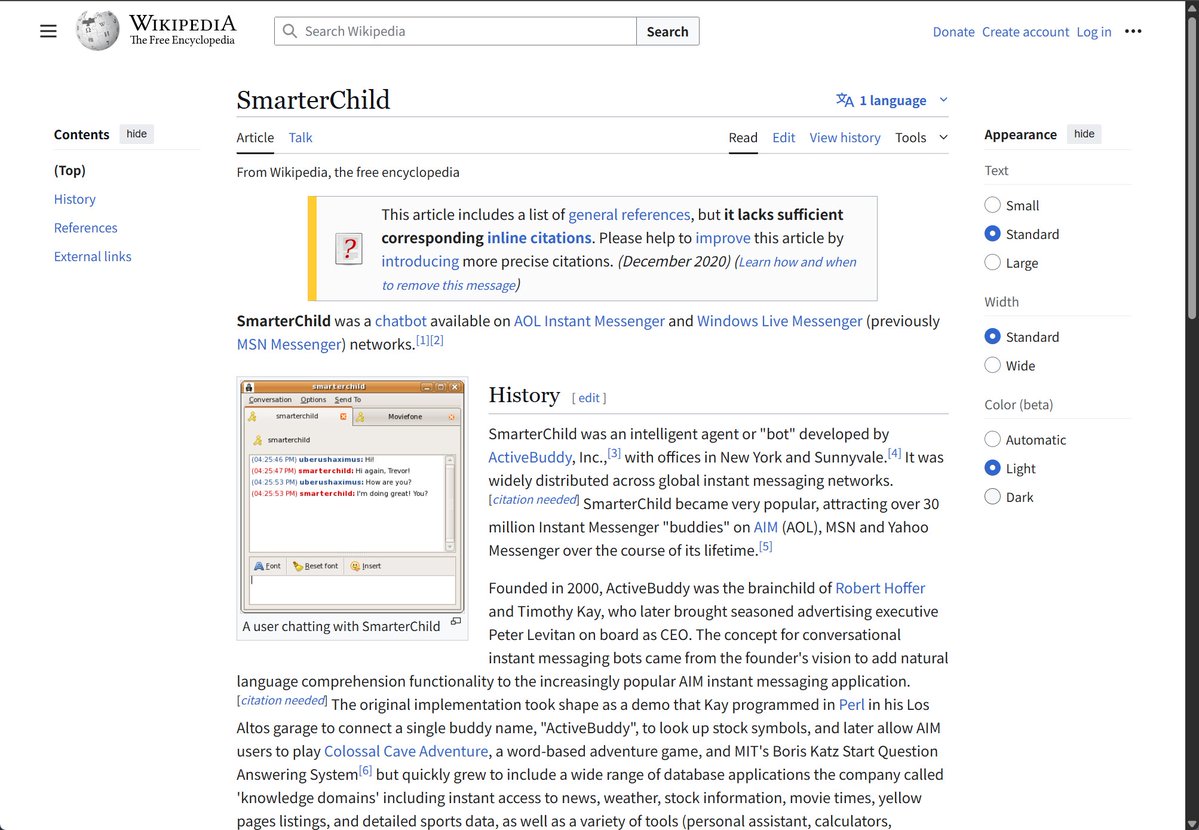The width and height of the screenshot is (1199, 830).
Task: Choose Light color mode
Action: click(993, 468)
